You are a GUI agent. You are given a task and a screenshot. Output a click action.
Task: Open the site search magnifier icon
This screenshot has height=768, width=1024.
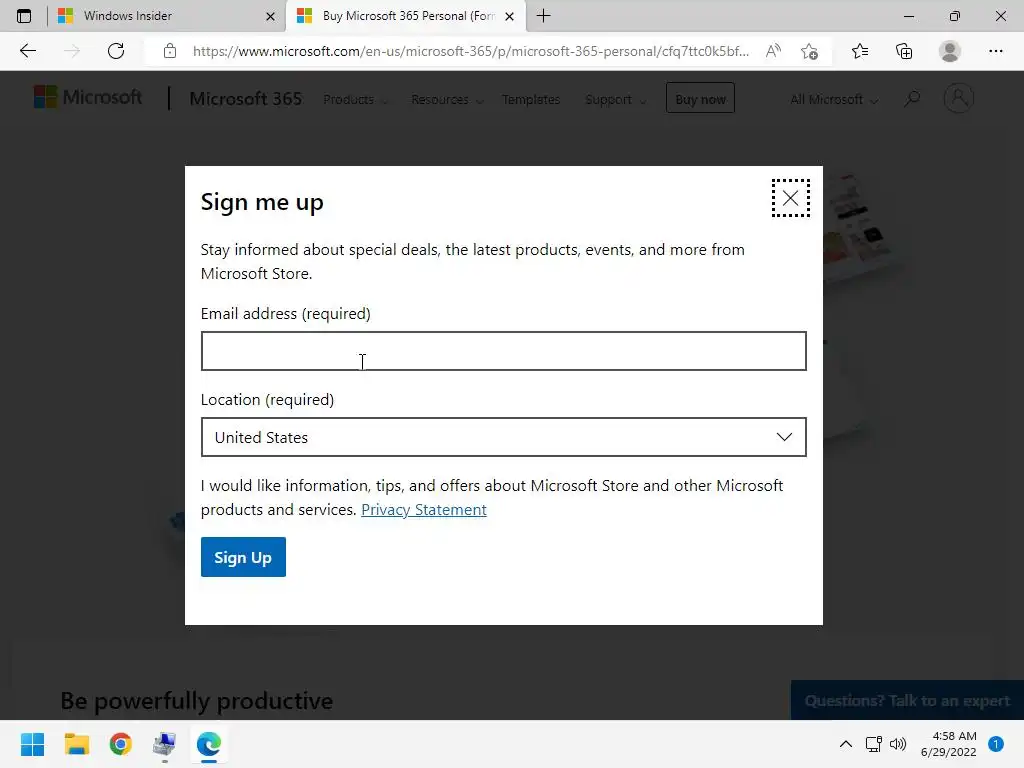point(912,99)
